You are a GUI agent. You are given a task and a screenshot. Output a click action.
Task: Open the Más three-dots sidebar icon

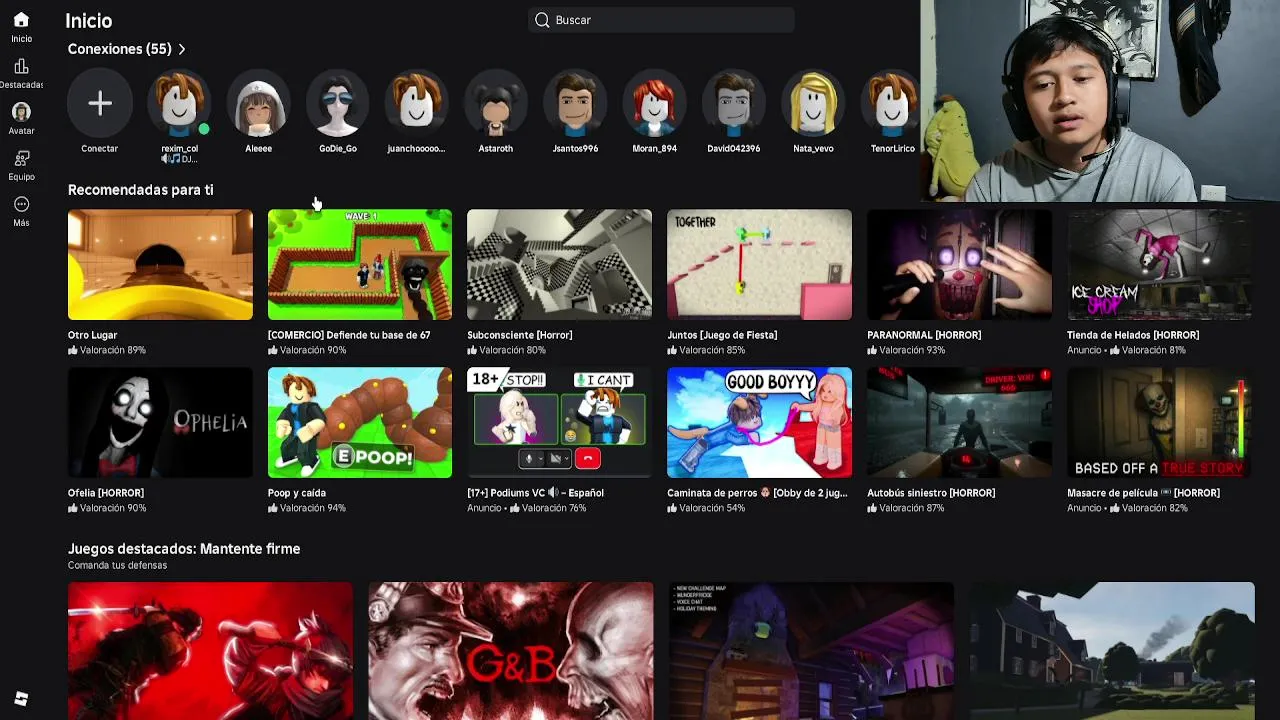pos(21,204)
